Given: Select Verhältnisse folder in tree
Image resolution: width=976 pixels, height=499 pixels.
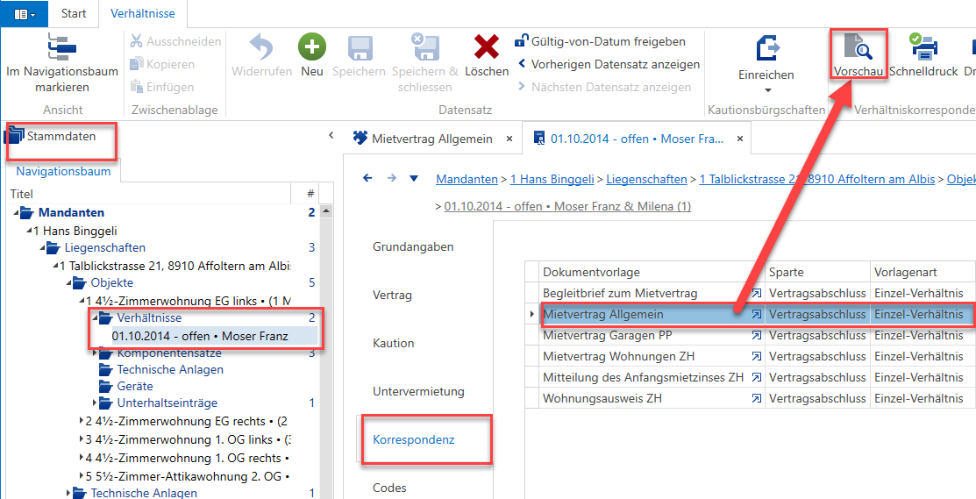Looking at the screenshot, I should coord(148,318).
